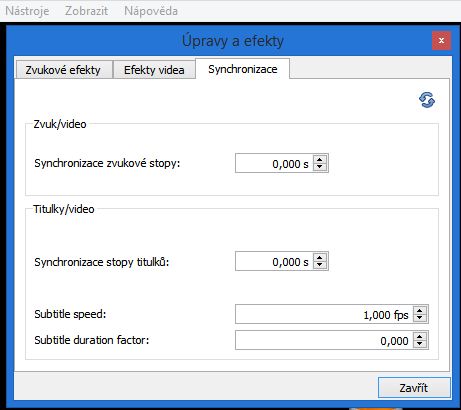The width and height of the screenshot is (461, 410).
Task: Open the Zobrazit menu
Action: (x=86, y=11)
